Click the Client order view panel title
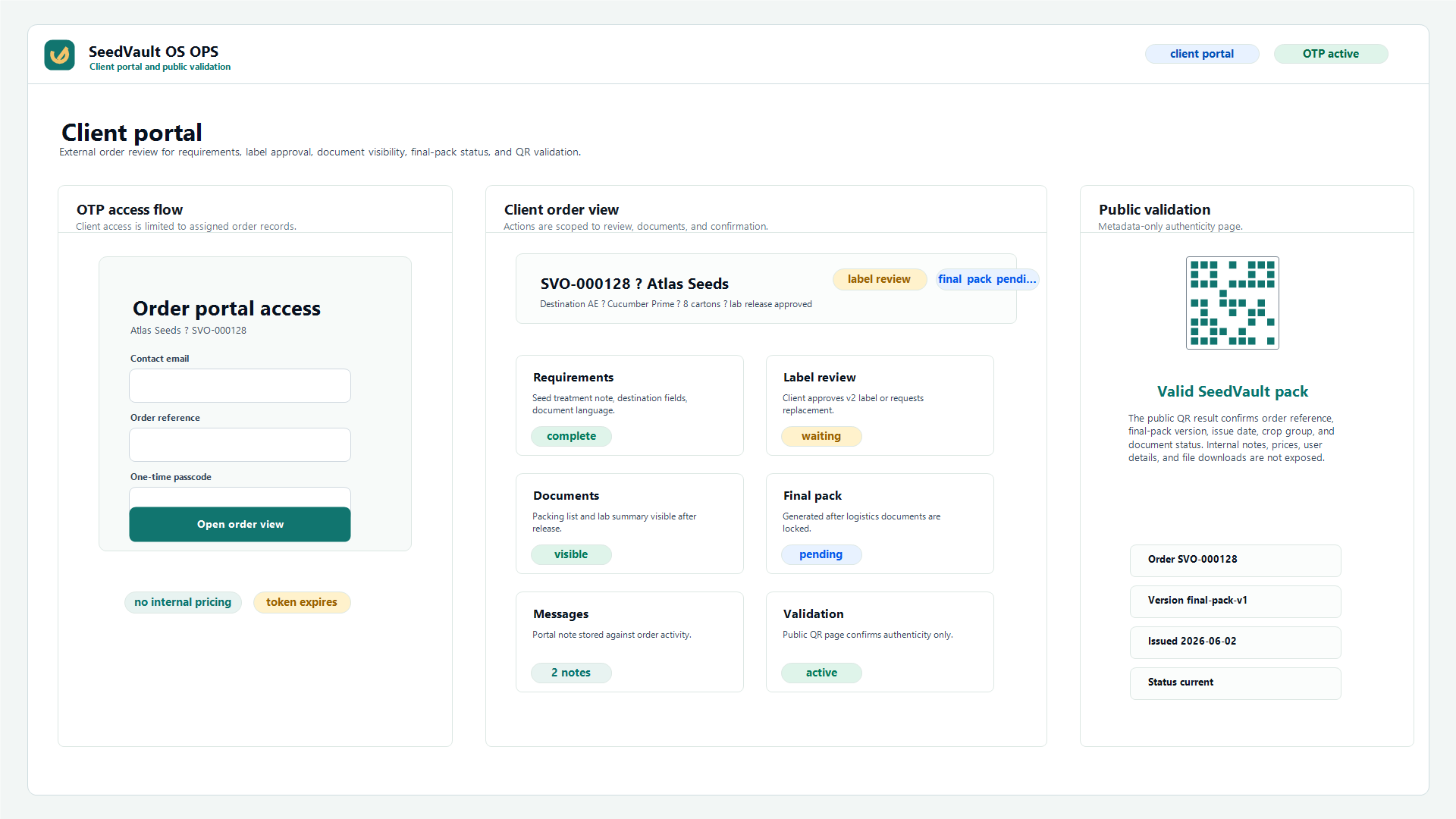The image size is (1456, 819). tap(561, 209)
